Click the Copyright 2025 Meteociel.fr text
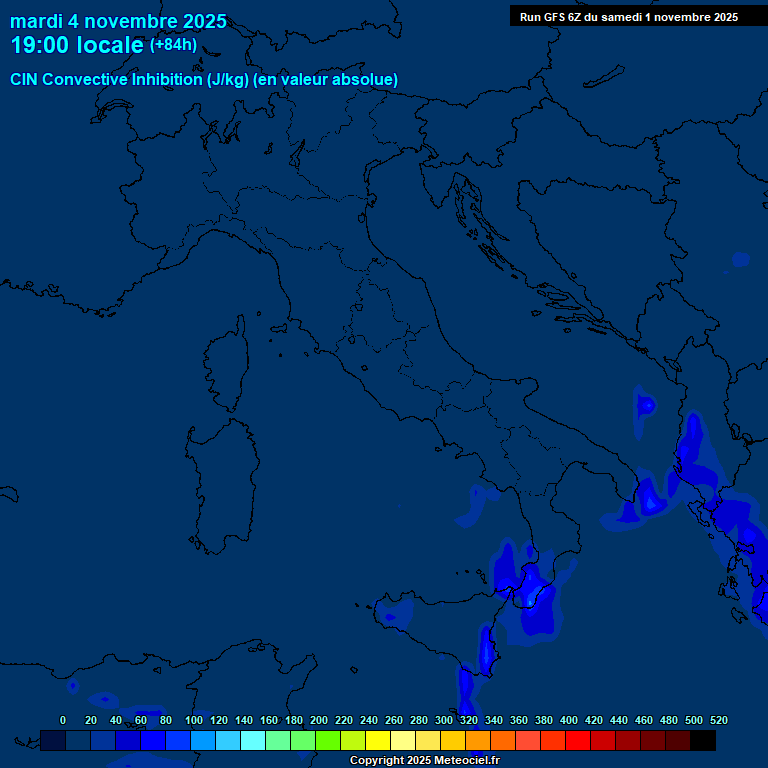Image resolution: width=768 pixels, height=768 pixels. click(425, 760)
